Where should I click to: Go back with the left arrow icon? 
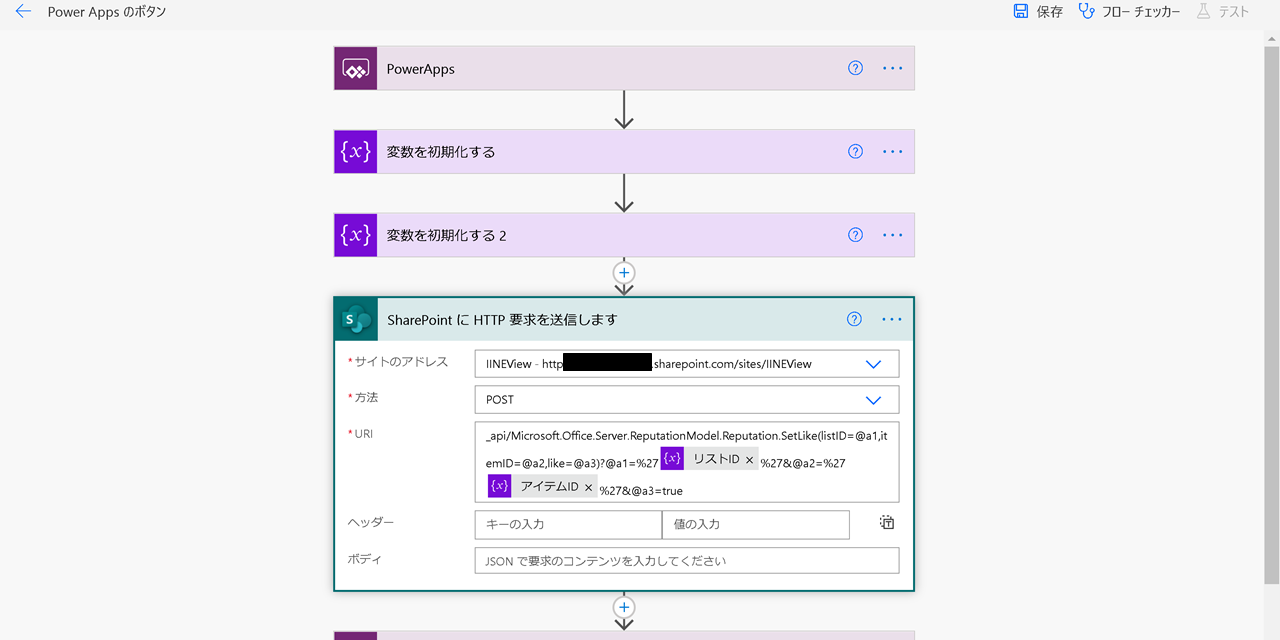pos(23,12)
